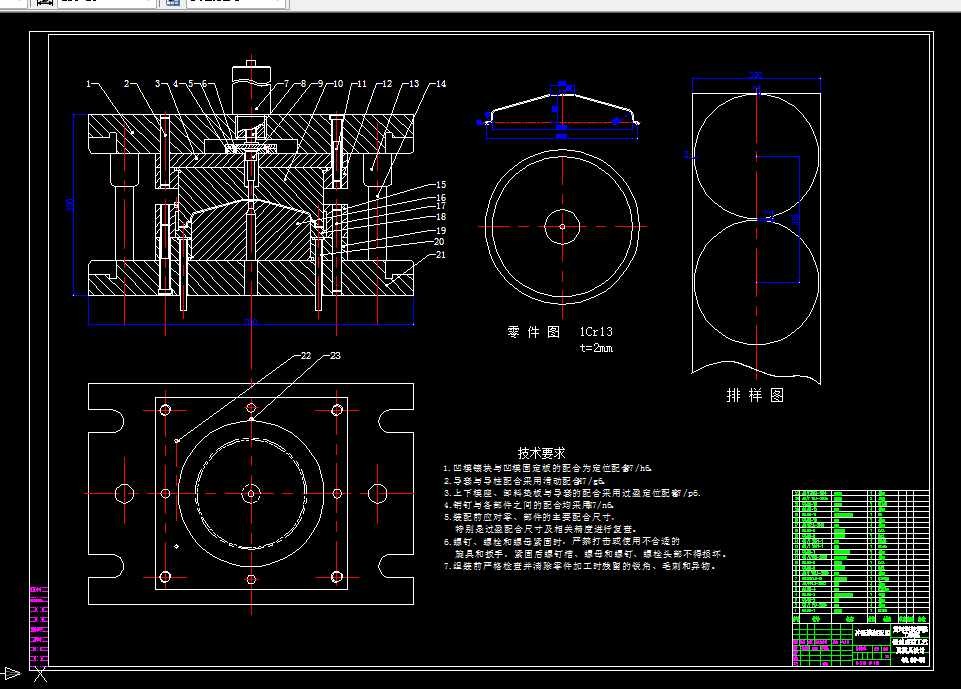The height and width of the screenshot is (689, 961).
Task: Select requirement line '4.销钉与各部件之间…'
Action: (x=528, y=504)
